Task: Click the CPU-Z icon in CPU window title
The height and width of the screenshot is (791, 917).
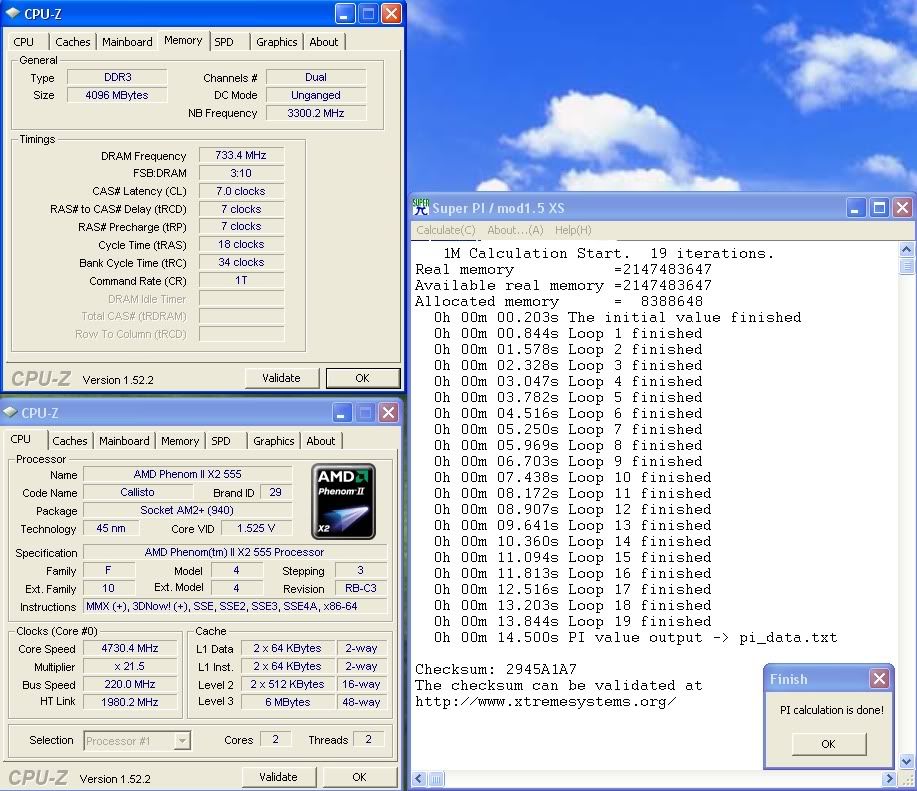Action: click(x=11, y=412)
